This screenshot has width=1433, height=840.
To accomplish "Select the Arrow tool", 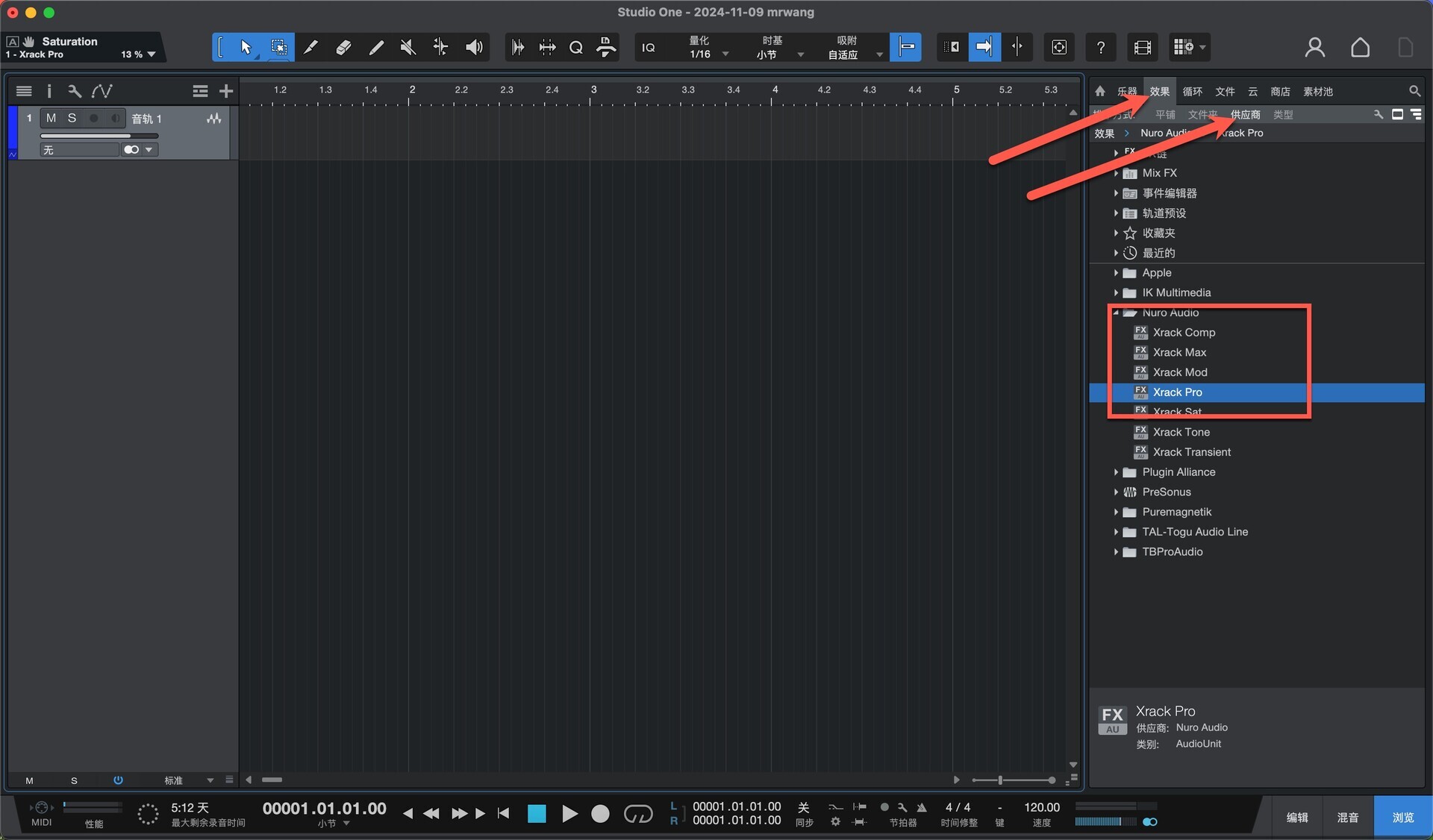I will pos(246,47).
